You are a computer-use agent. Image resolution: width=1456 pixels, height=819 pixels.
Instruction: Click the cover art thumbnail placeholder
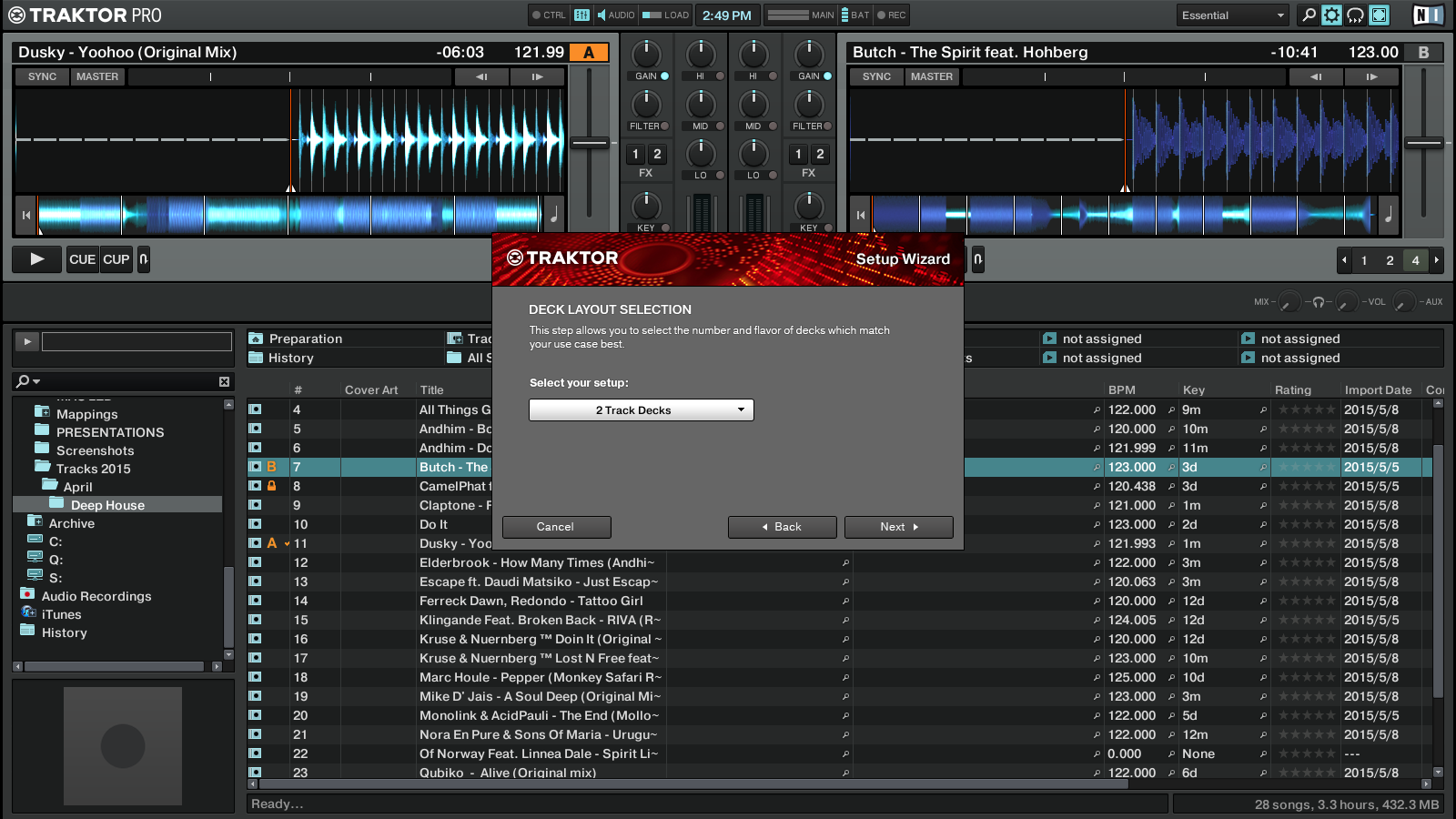(x=123, y=746)
